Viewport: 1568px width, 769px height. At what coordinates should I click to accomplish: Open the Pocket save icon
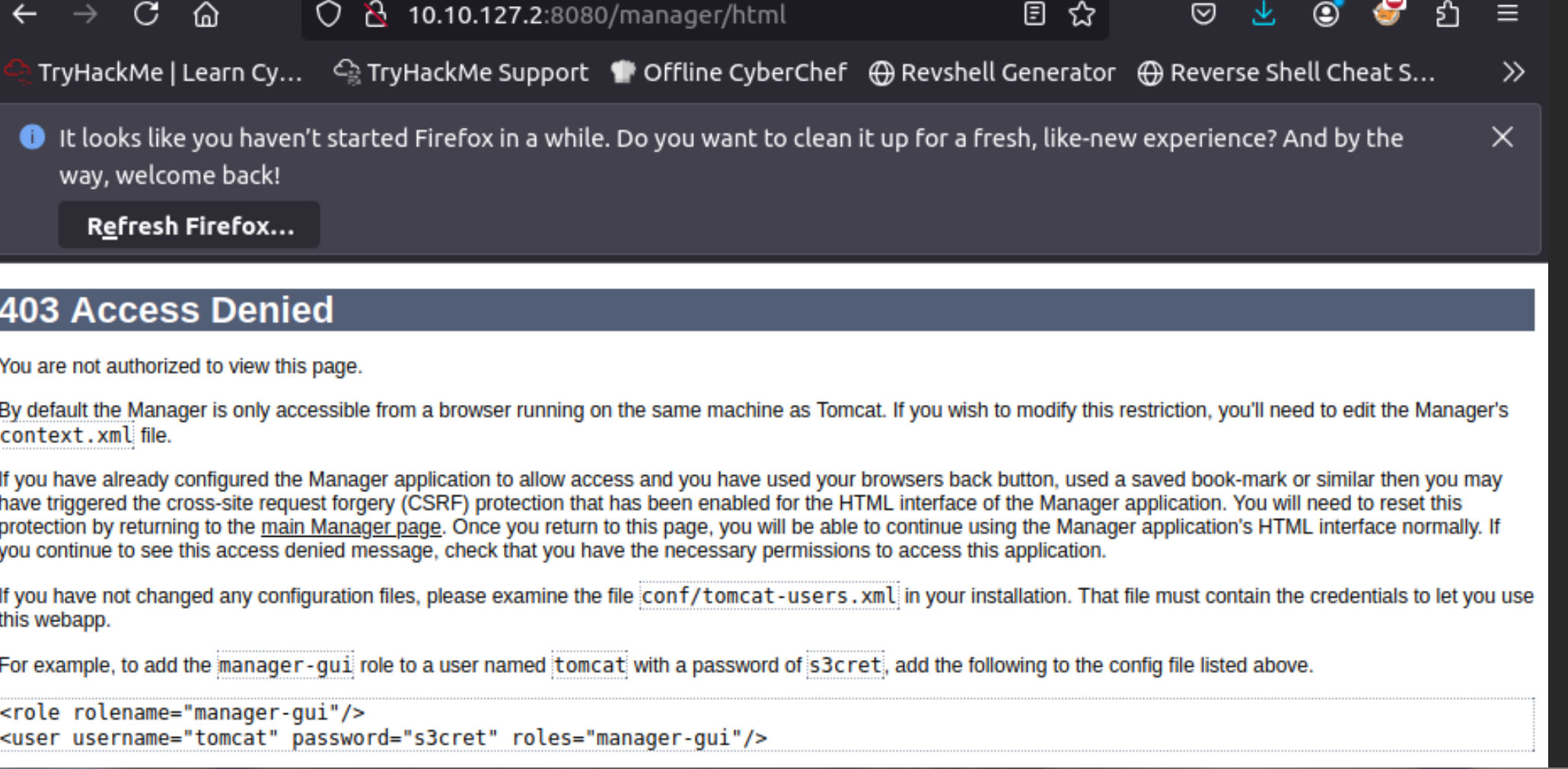click(1203, 14)
